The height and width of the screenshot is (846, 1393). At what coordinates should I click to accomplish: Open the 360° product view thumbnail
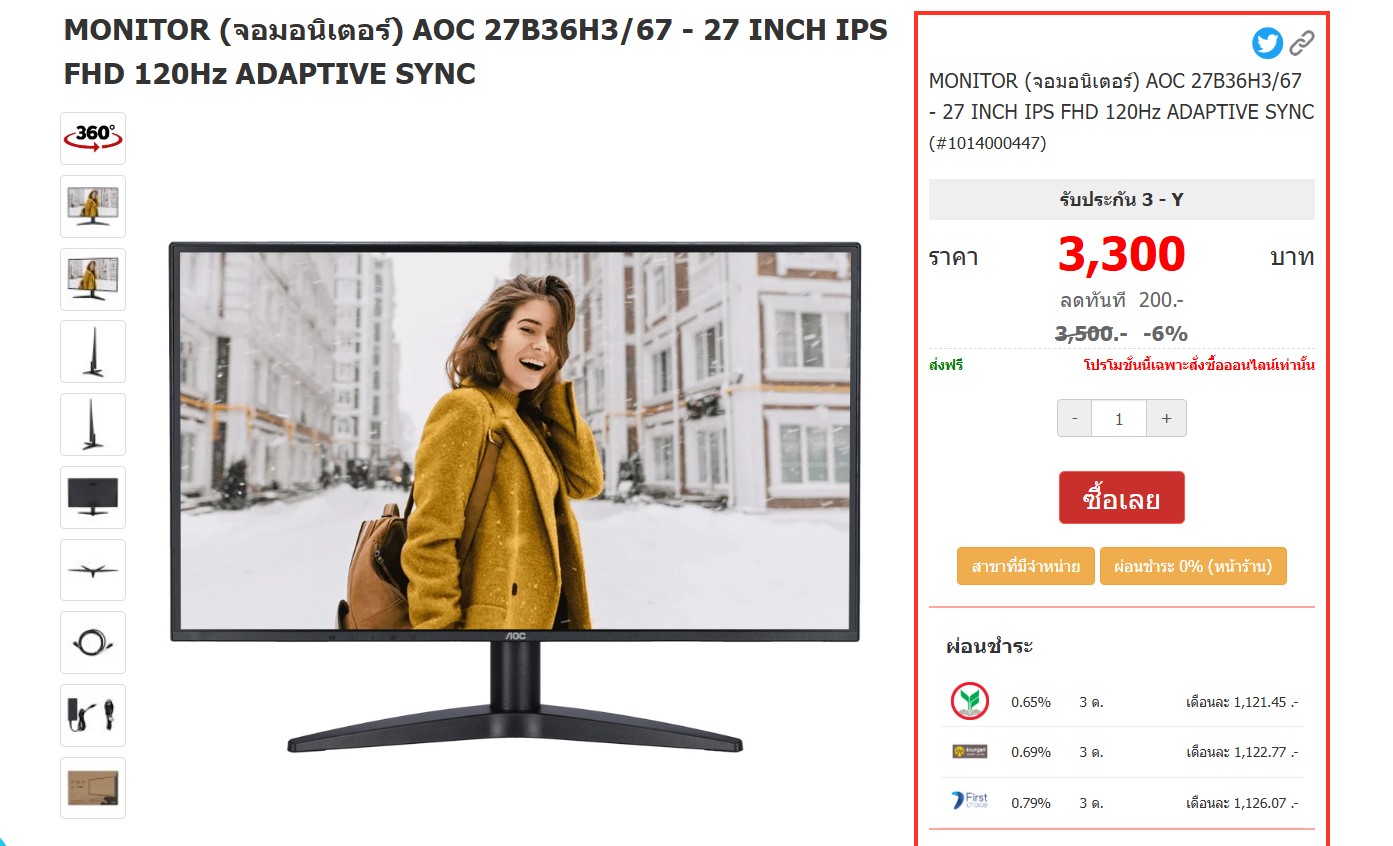pyautogui.click(x=93, y=138)
